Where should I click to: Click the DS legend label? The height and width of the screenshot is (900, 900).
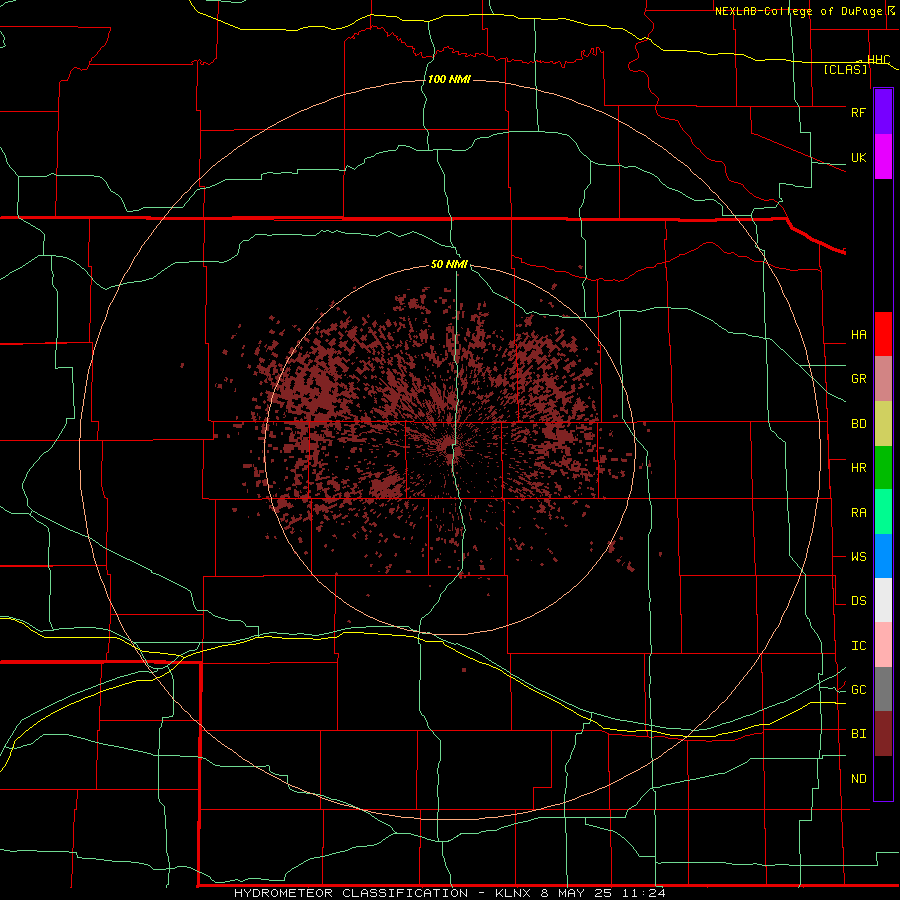[x=858, y=600]
